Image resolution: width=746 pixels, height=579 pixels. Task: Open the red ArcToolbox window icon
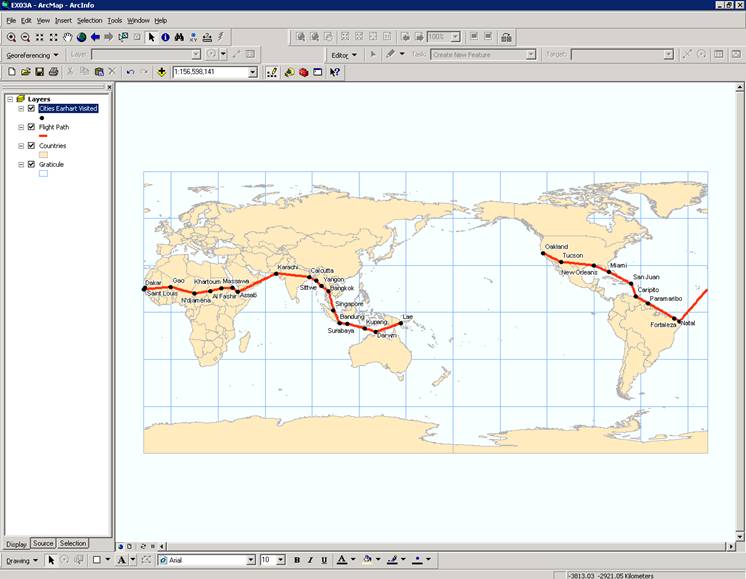[x=304, y=72]
